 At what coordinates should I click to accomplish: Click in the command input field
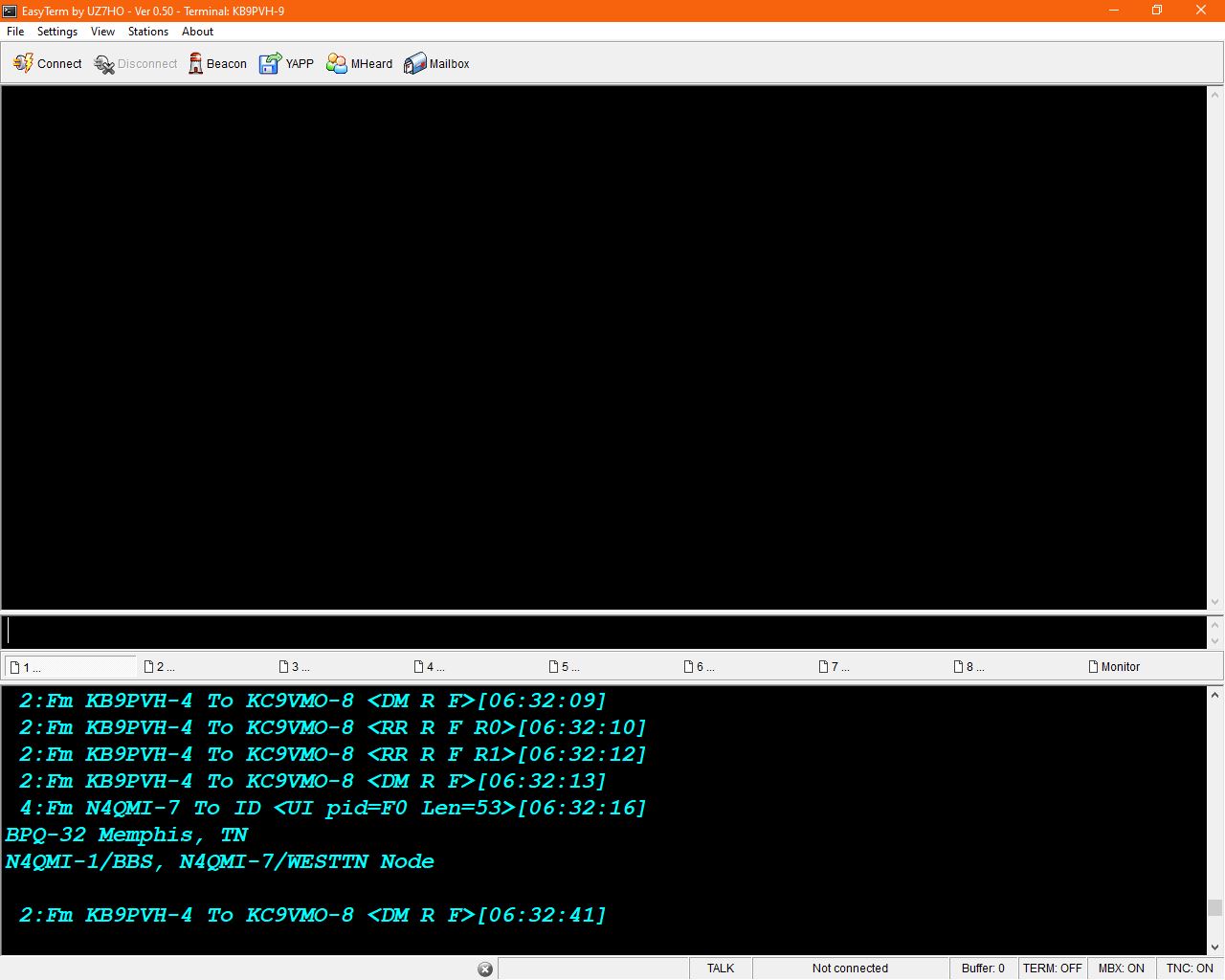pyautogui.click(x=604, y=632)
